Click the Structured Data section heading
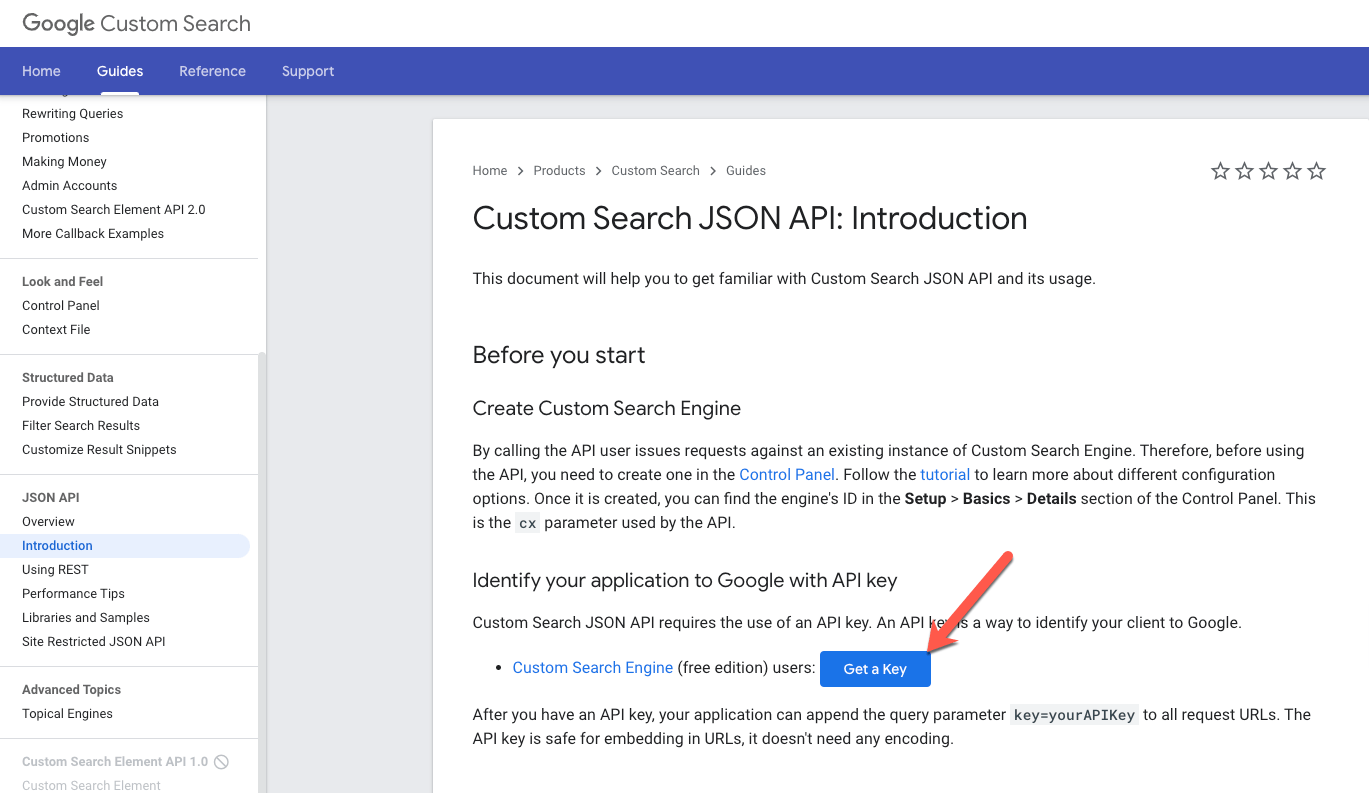This screenshot has width=1369, height=793. (x=68, y=378)
